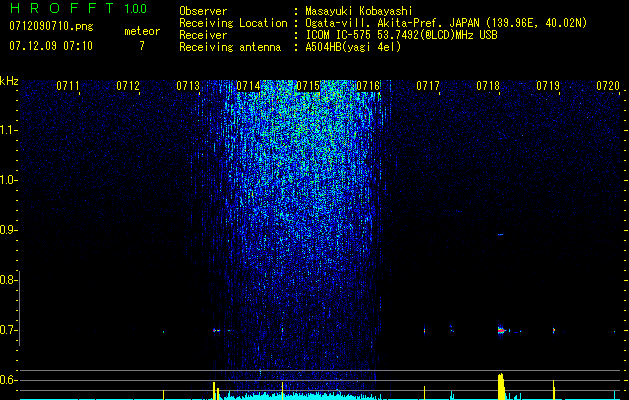Click the meteor echo at 0.7 kHz near 0717
Screen dimensions: 629x400
click(x=424, y=331)
